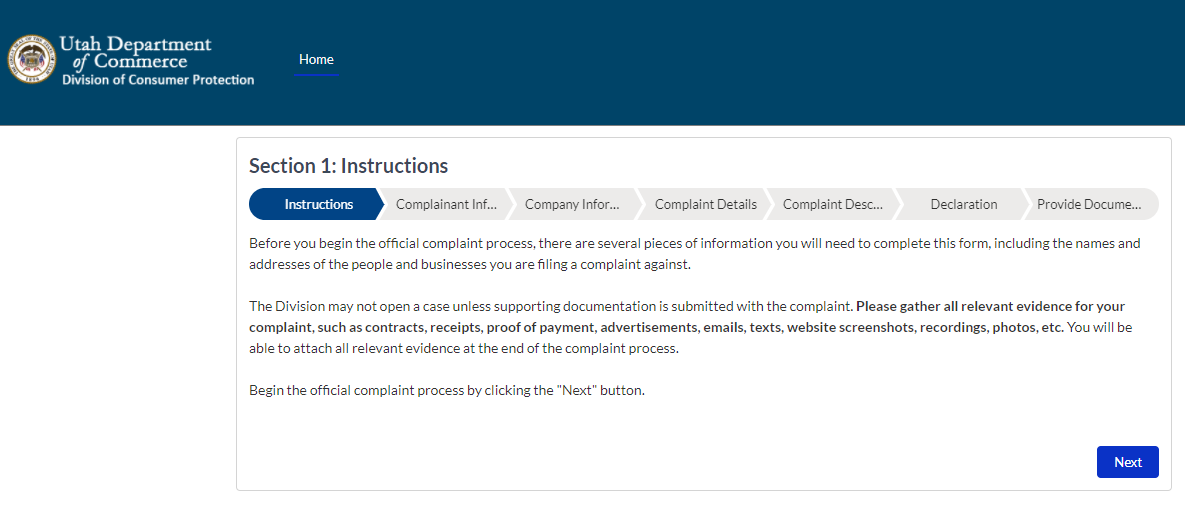Go to the Complaint Description step
The image size is (1185, 506).
click(x=833, y=204)
